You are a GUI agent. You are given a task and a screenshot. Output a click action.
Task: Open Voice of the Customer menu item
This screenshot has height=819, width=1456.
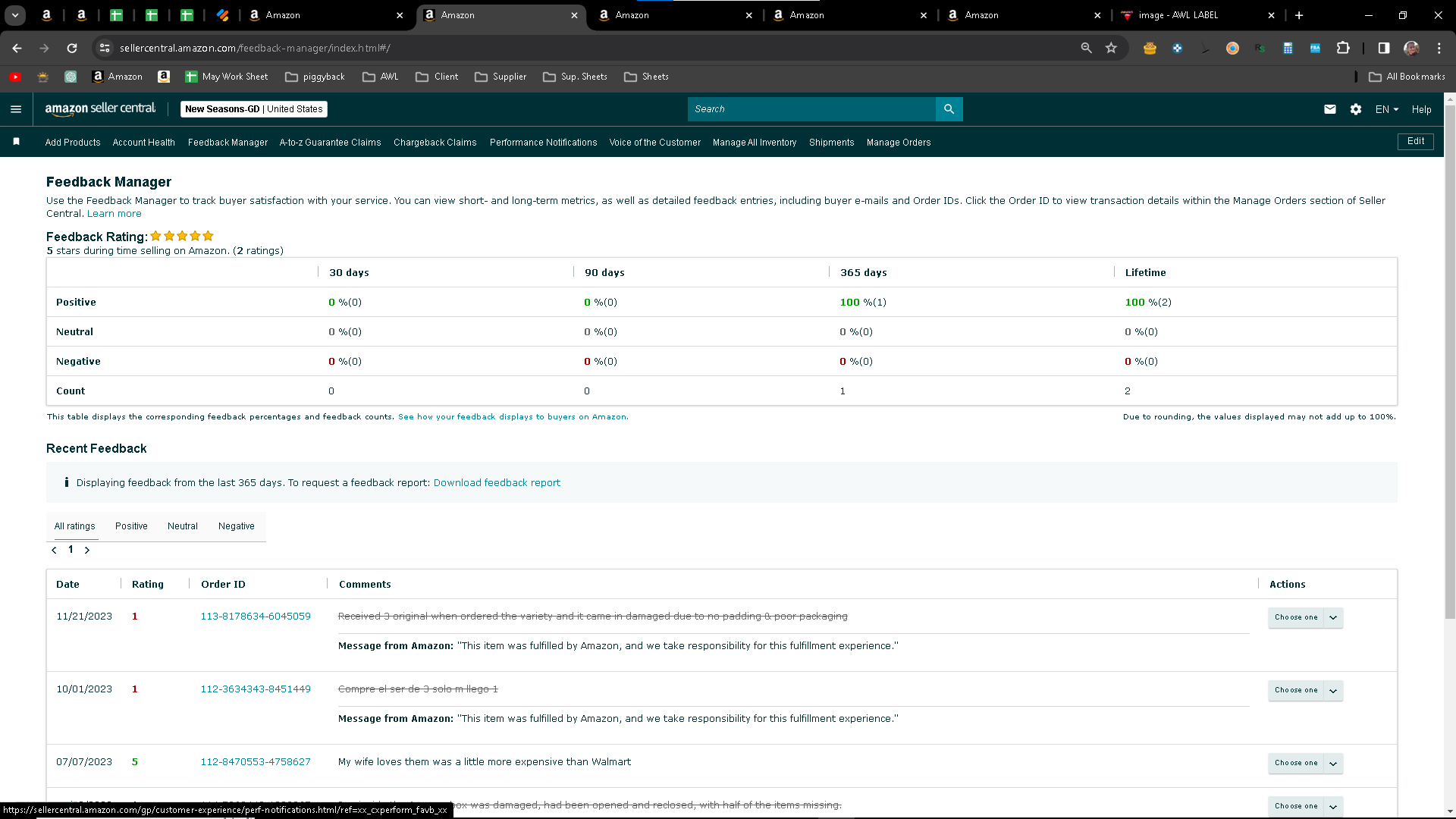(655, 143)
